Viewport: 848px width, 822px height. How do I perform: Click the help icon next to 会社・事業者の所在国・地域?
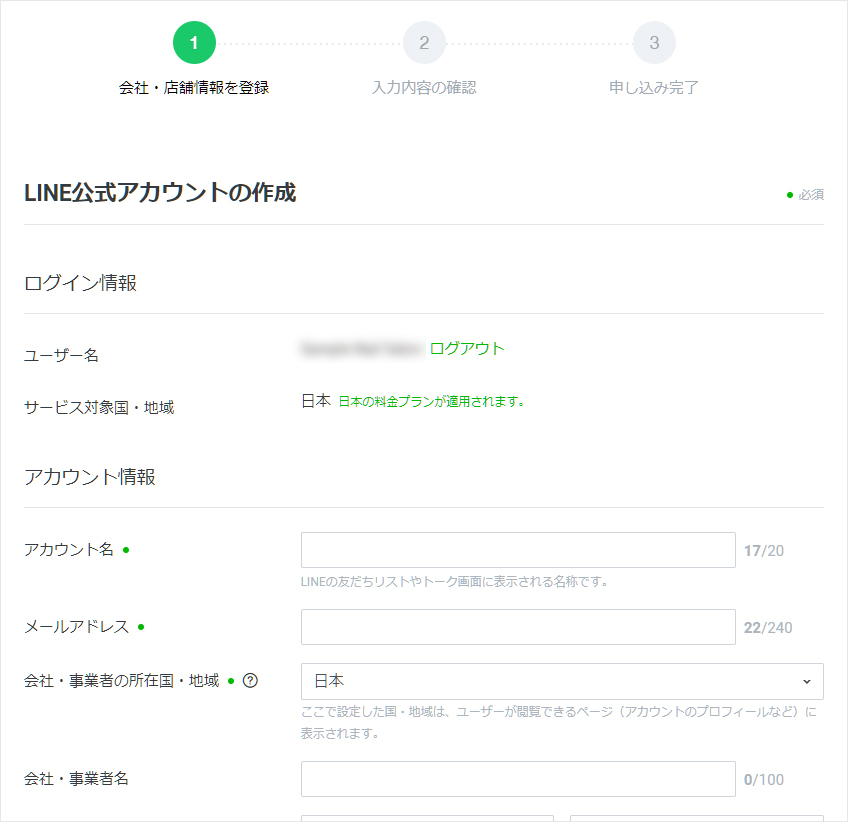[x=250, y=680]
